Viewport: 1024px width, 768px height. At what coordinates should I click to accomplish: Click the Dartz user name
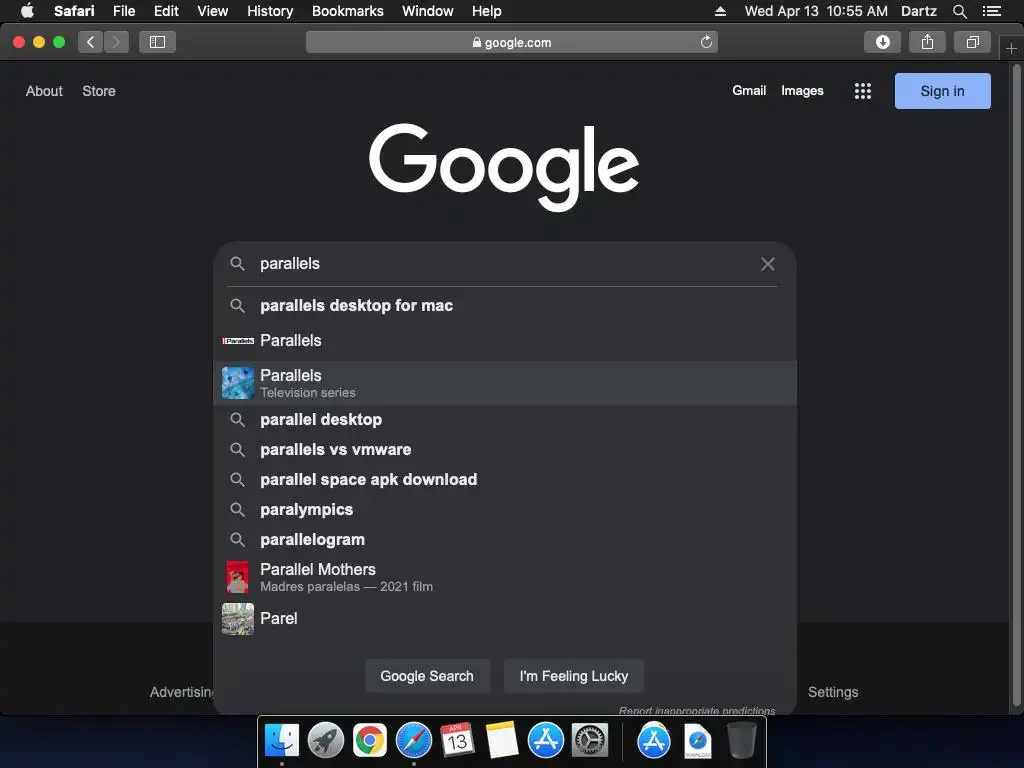(918, 11)
